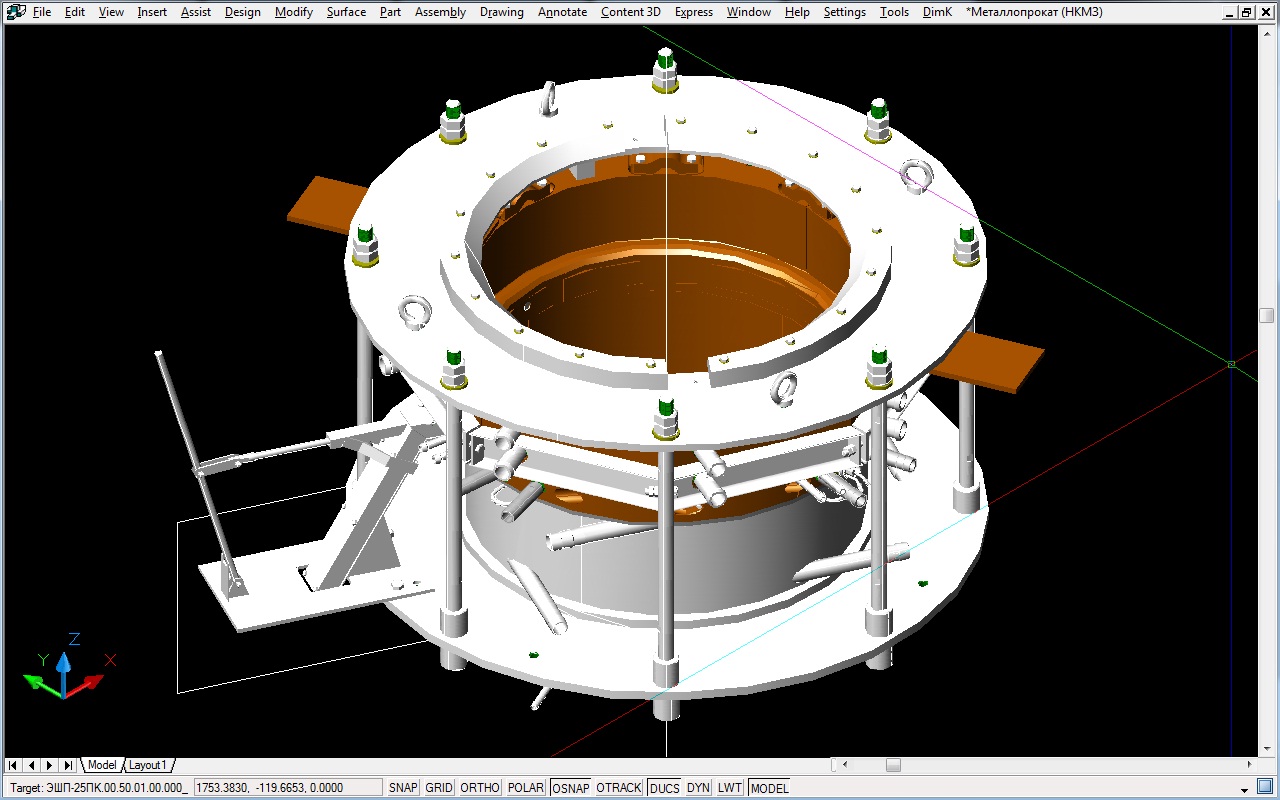1280x800 pixels.
Task: Expand the Content 3D menu
Action: [x=630, y=12]
